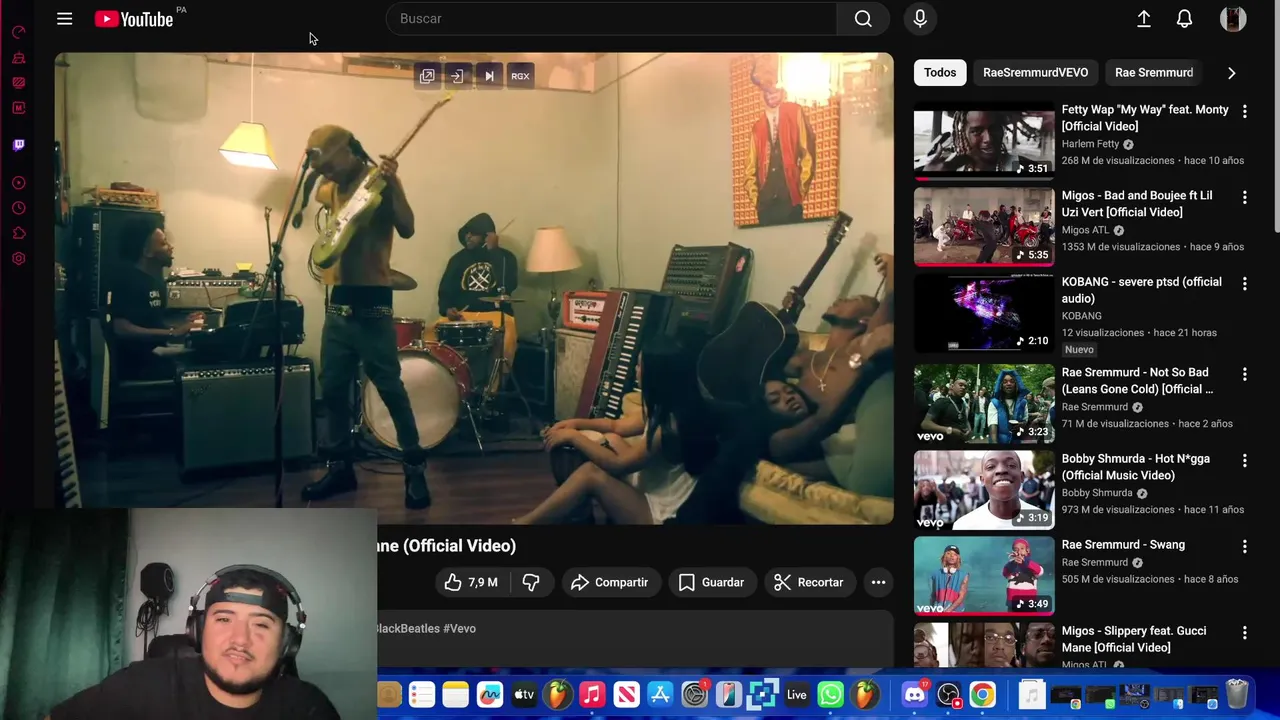The width and height of the screenshot is (1280, 720).
Task: Visit the Migos ATL channel under Bad and Boujee
Action: pyautogui.click(x=1085, y=230)
